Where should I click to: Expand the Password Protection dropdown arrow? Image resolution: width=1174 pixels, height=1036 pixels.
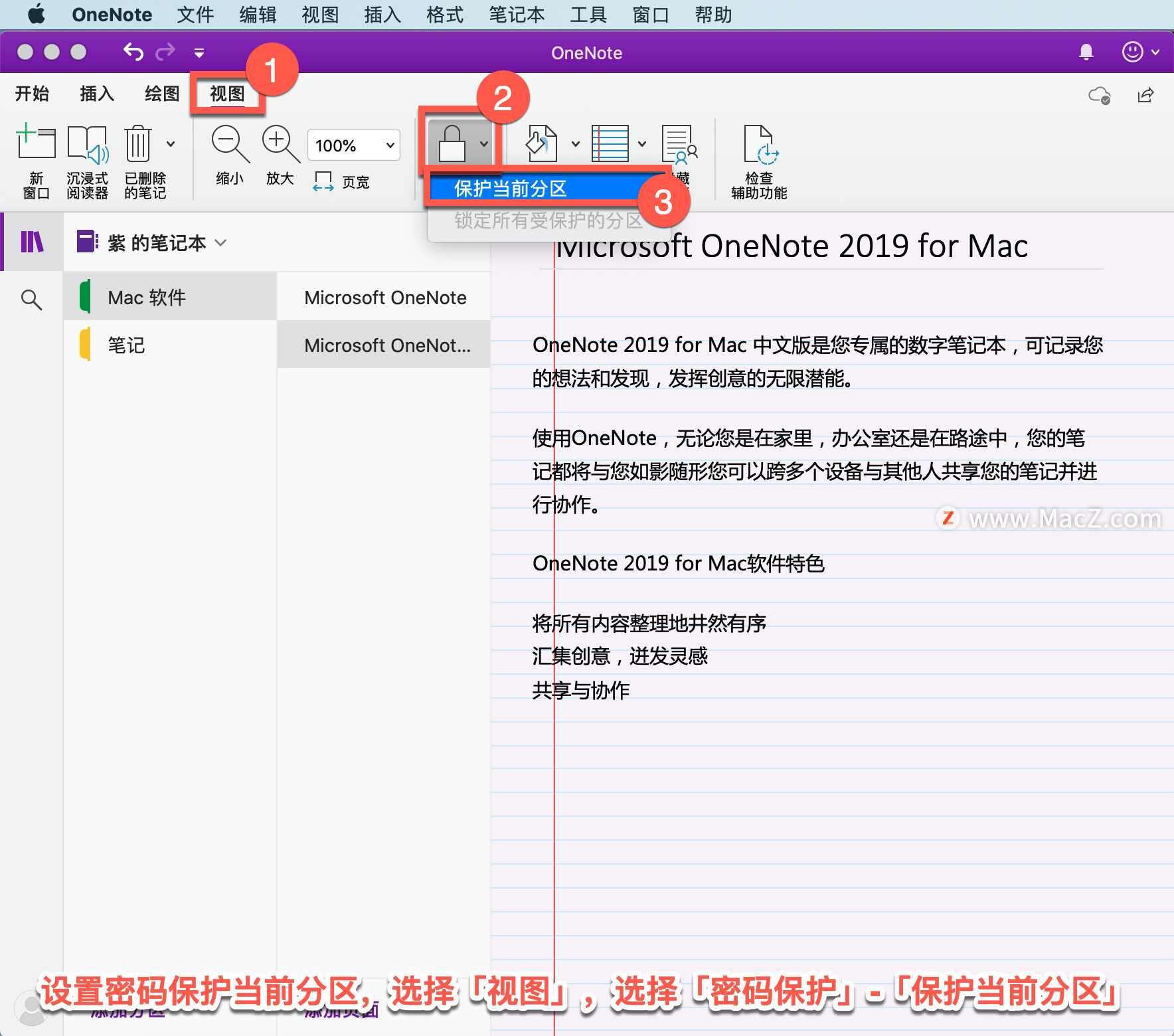tap(484, 143)
